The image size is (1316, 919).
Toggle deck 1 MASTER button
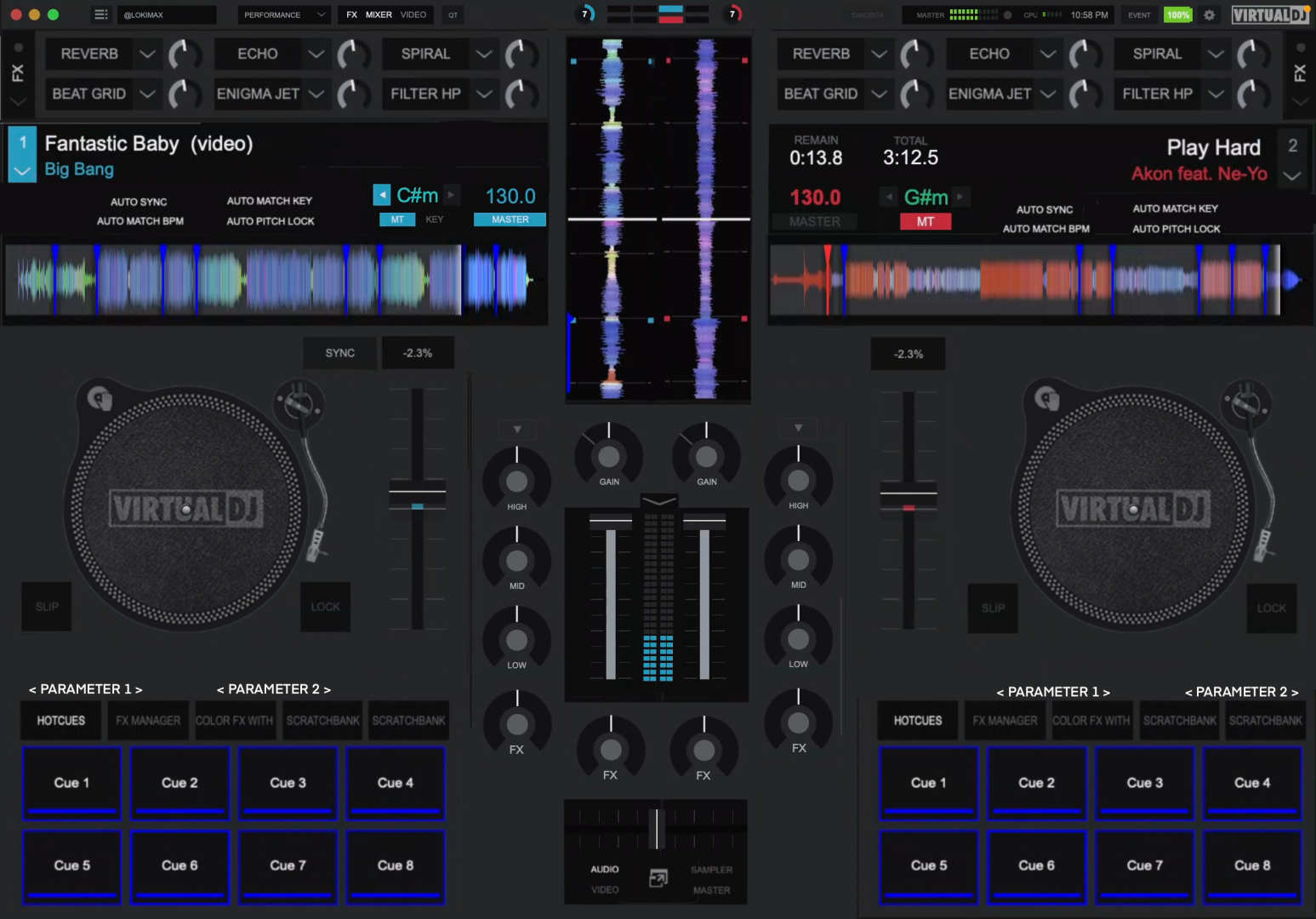point(510,220)
